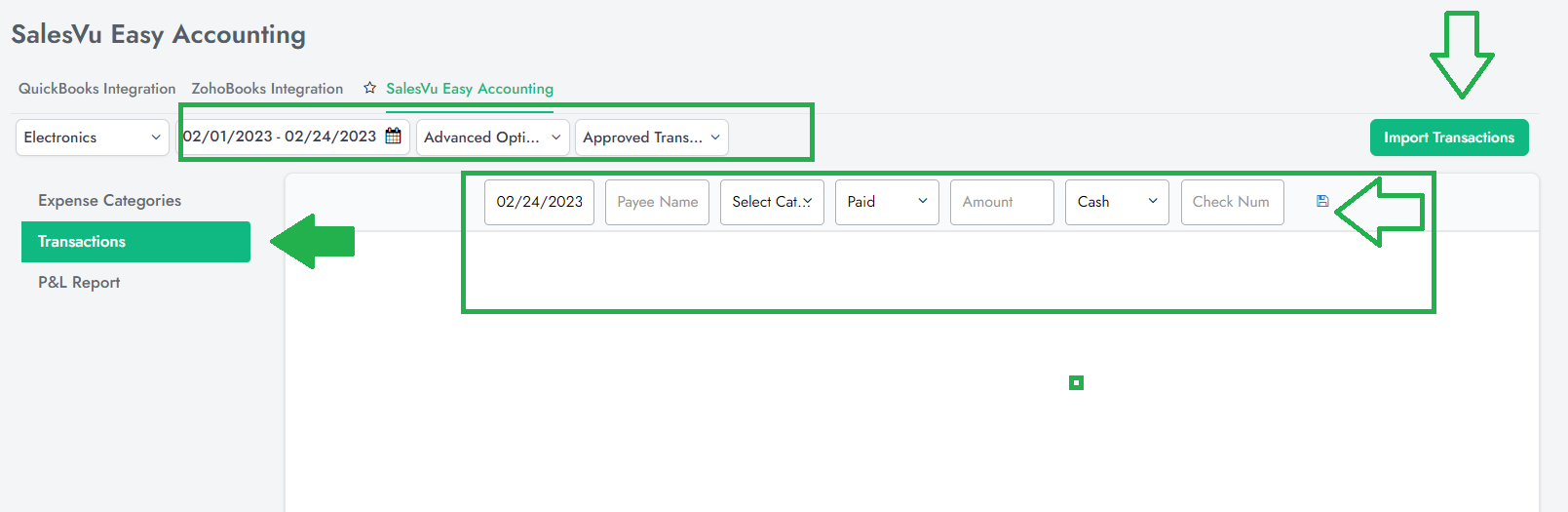Focus the Amount input field
This screenshot has width=1568, height=512.
[x=1002, y=202]
